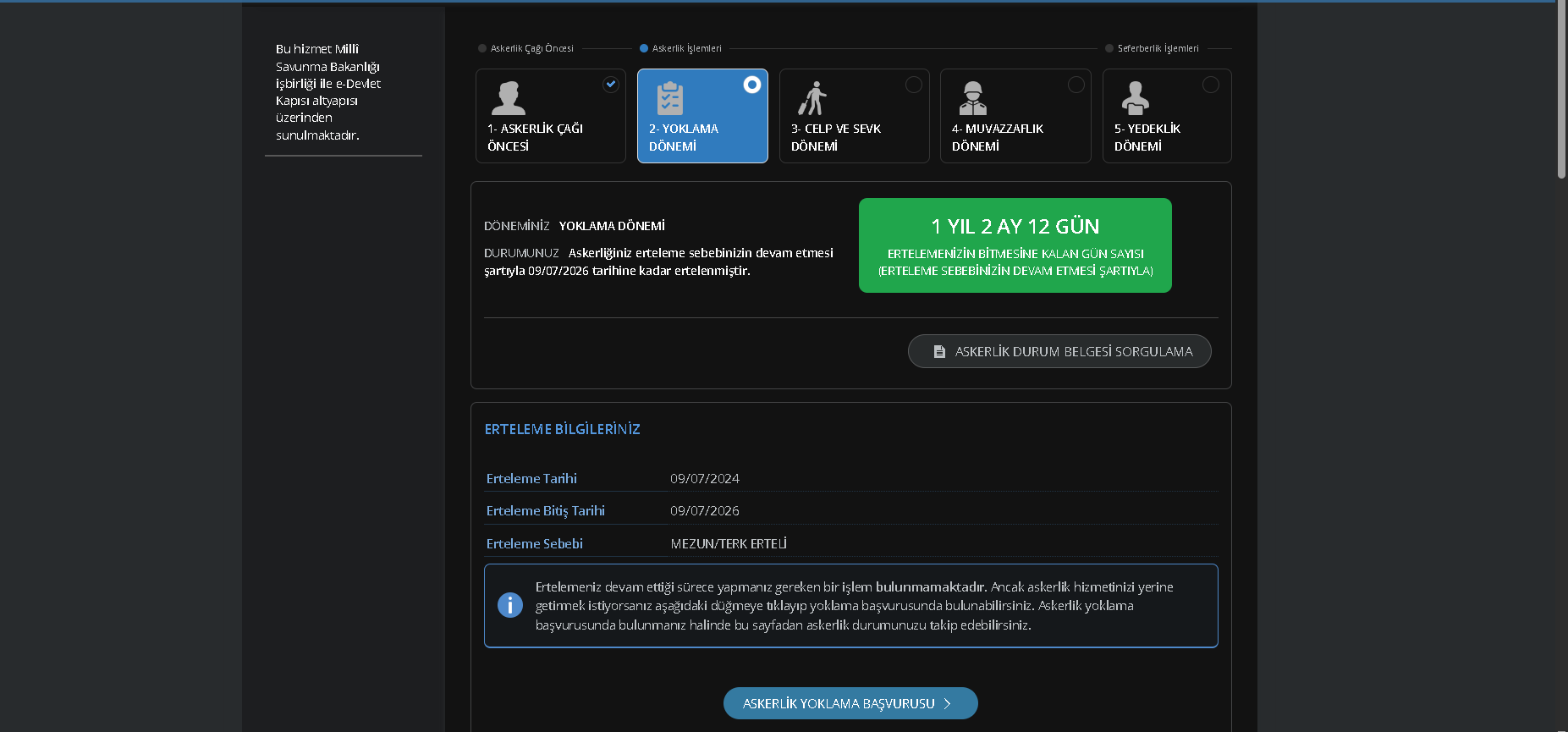Click the reservist icon for Yedeklik Dönemi
Viewport: 1568px width, 732px height.
(x=1136, y=98)
